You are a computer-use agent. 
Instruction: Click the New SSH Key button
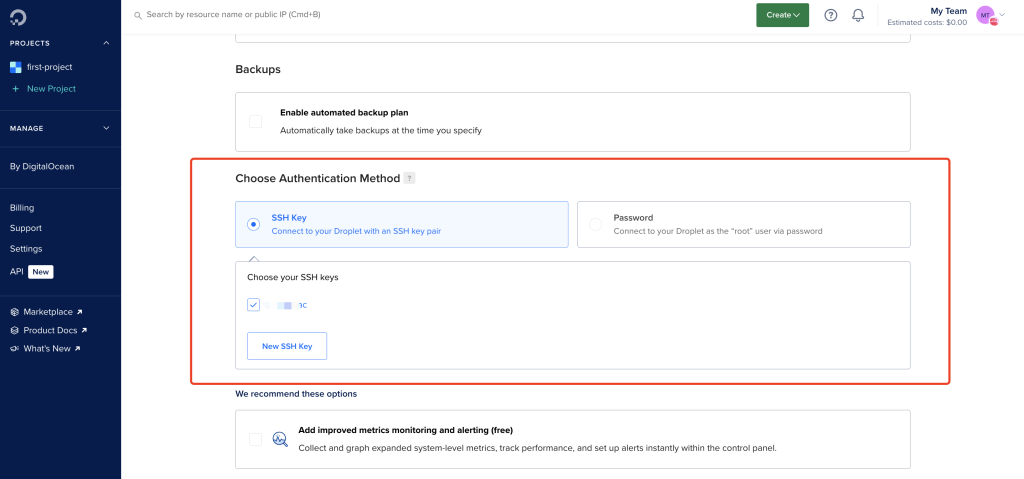[287, 346]
